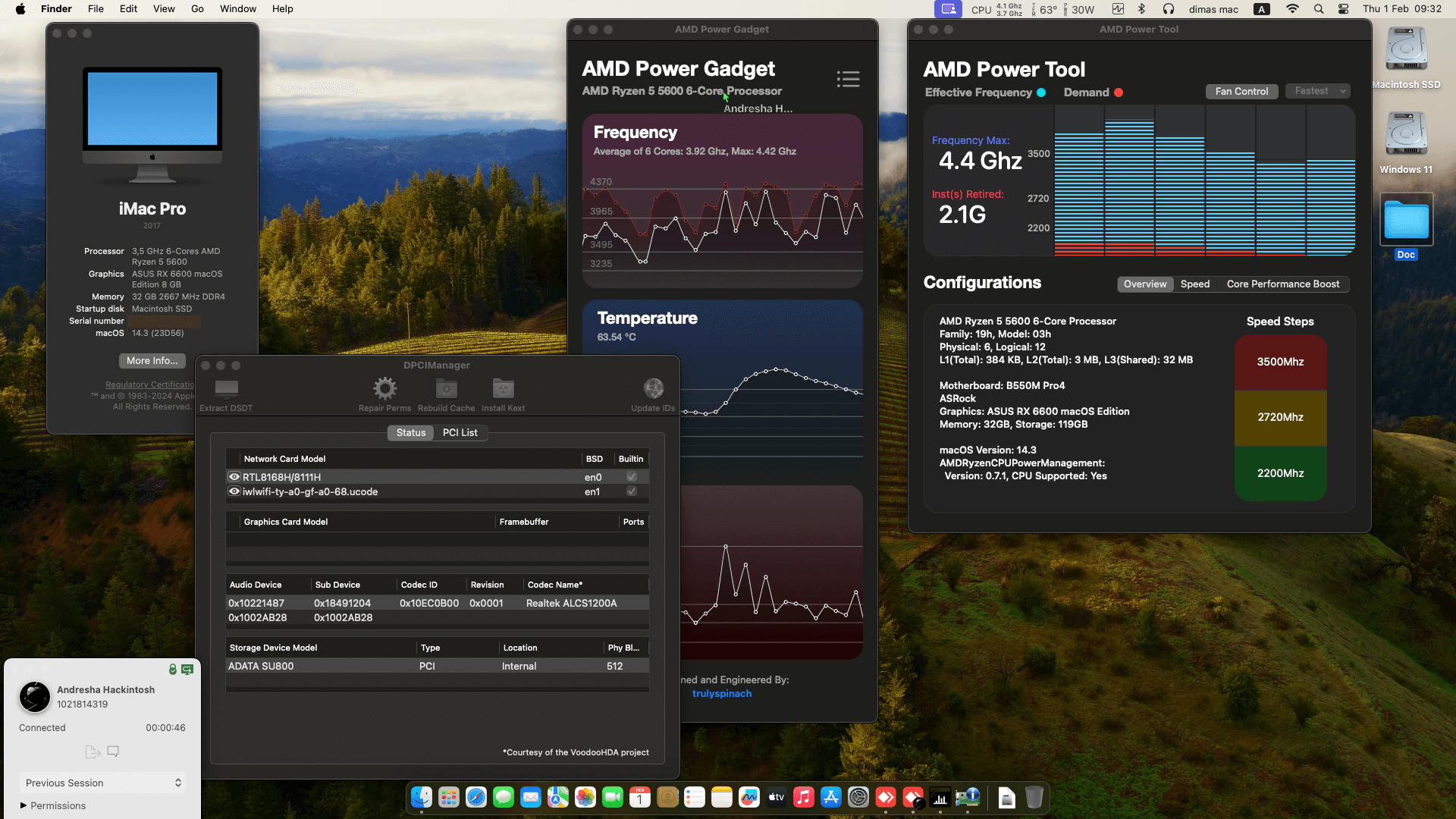Image resolution: width=1456 pixels, height=819 pixels.
Task: Open the Go menu
Action: click(197, 9)
